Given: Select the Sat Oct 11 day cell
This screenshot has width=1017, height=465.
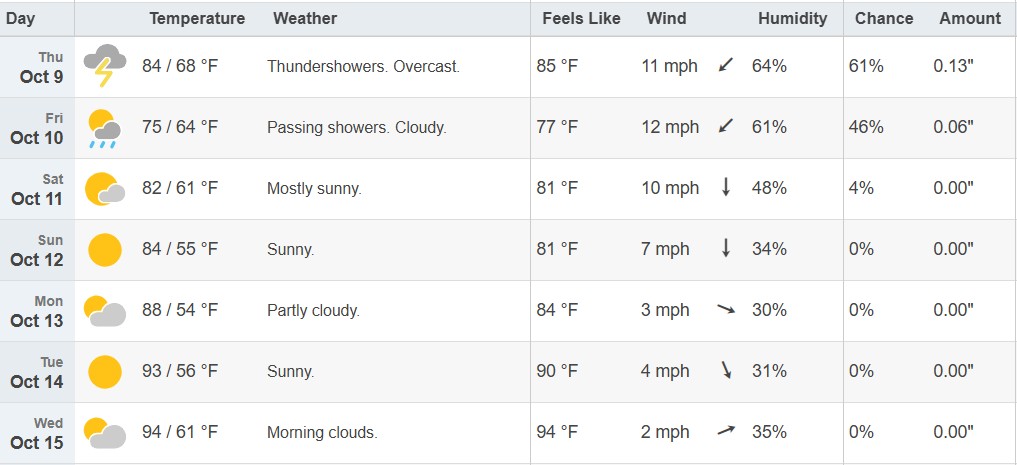Looking at the screenshot, I should click(38, 189).
